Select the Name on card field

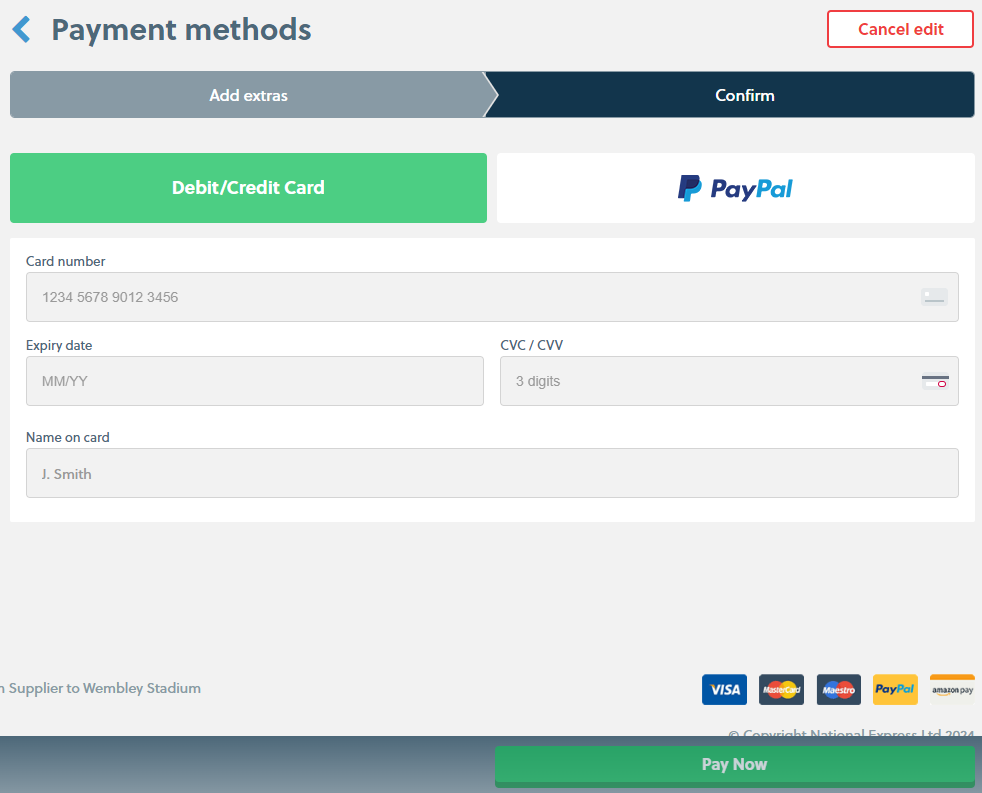[491, 473]
